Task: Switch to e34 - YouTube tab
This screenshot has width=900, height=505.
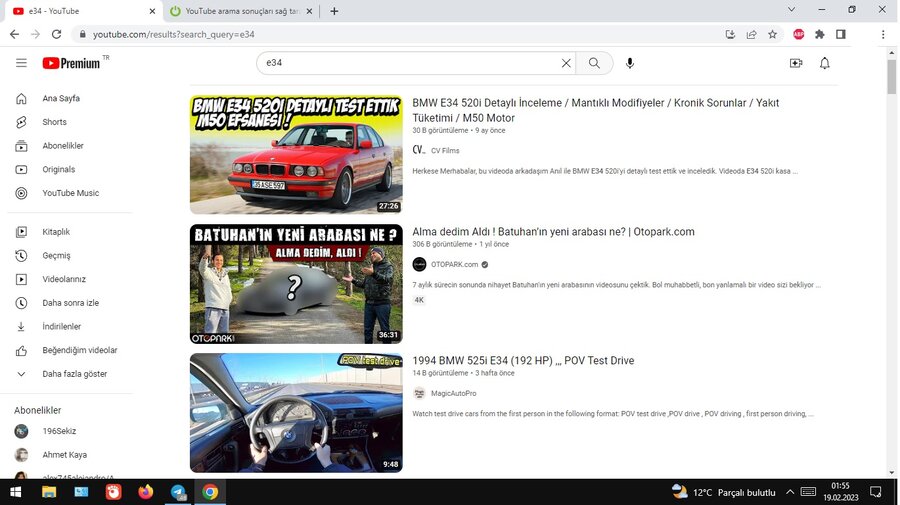Action: (x=84, y=11)
